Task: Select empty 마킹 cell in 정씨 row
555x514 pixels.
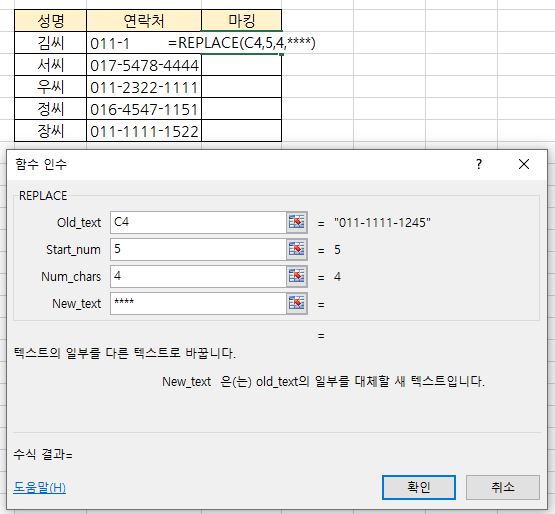Action: click(x=241, y=109)
